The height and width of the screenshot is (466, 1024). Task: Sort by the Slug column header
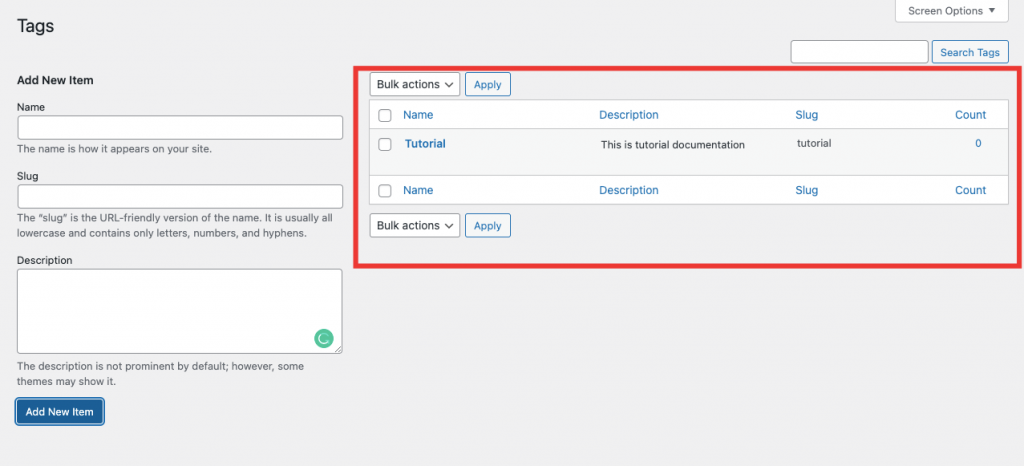807,115
